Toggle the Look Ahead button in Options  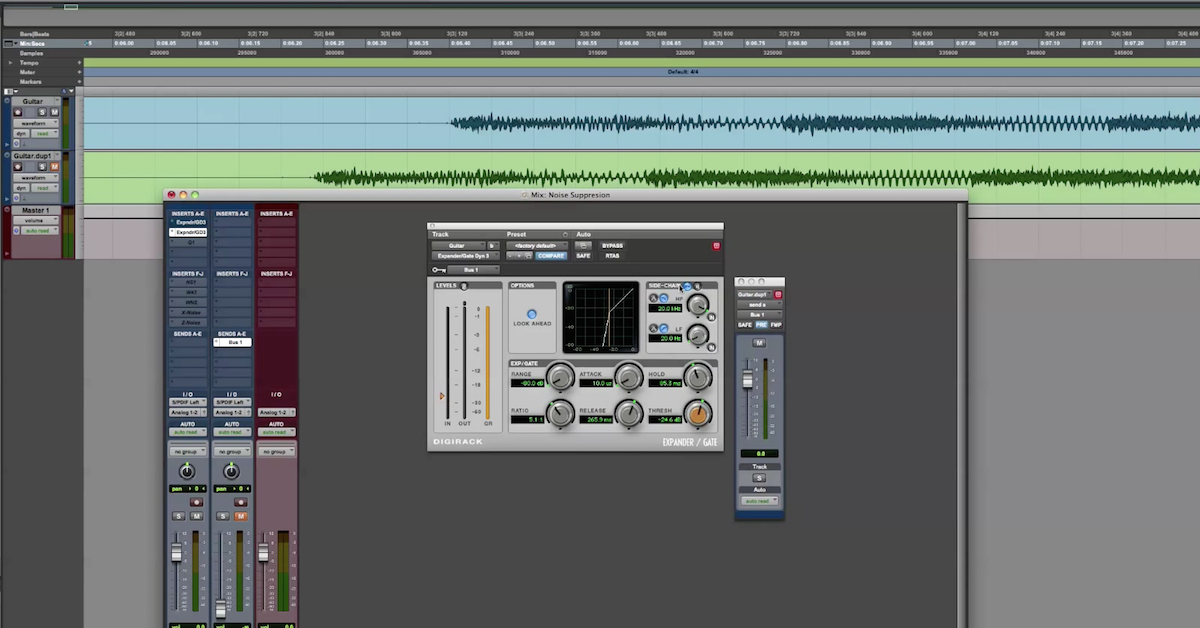tap(532, 314)
